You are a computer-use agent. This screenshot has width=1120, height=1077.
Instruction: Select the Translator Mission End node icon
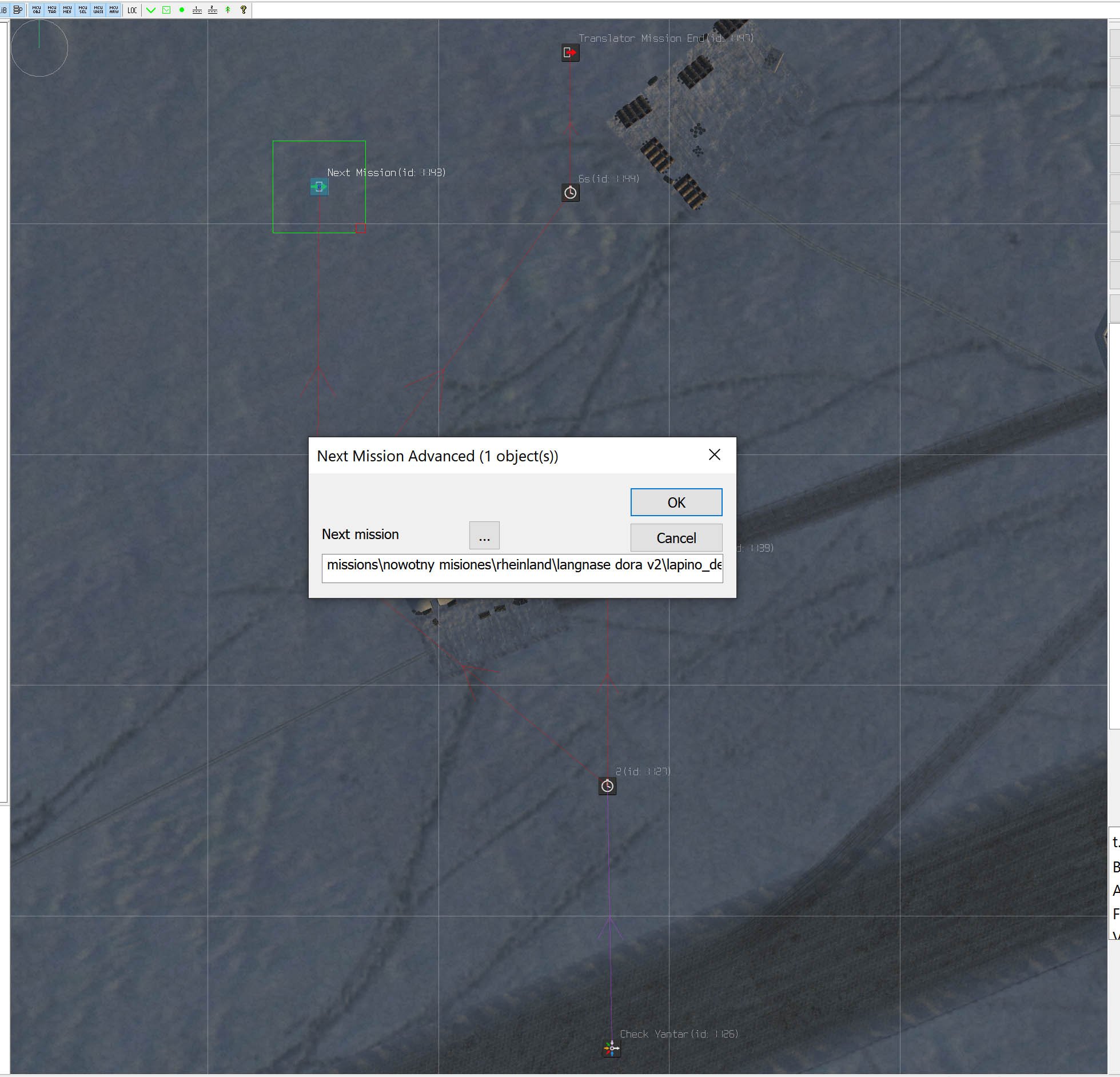tap(570, 53)
